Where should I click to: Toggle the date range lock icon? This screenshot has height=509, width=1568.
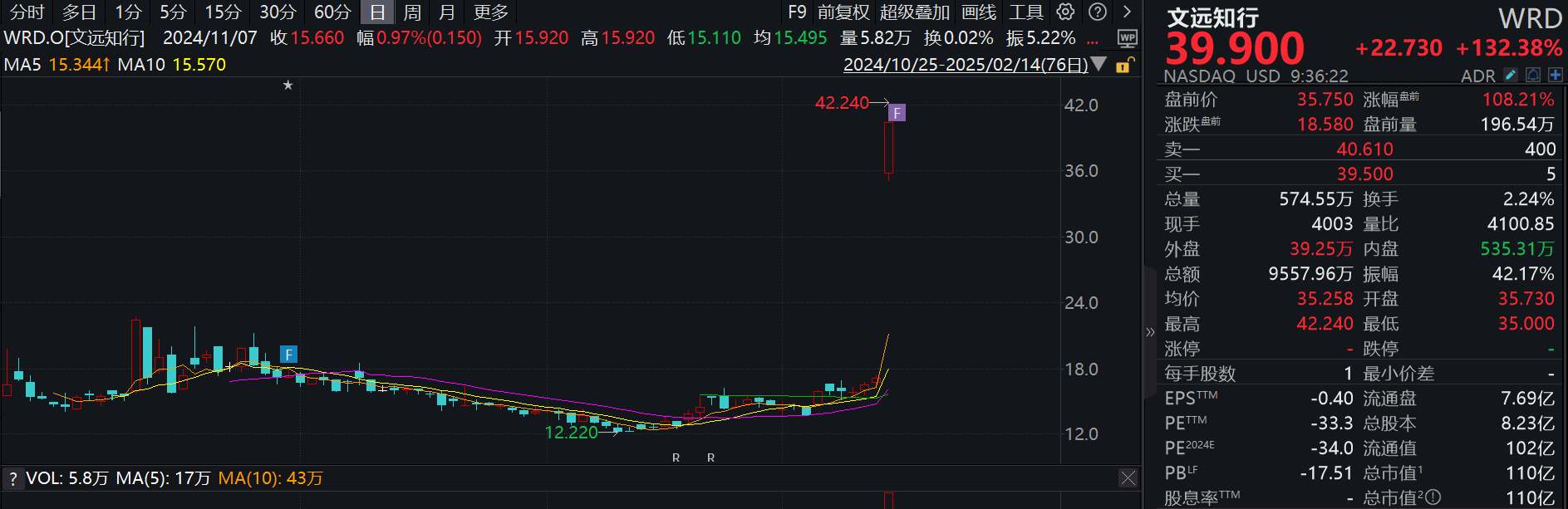coord(1126,65)
